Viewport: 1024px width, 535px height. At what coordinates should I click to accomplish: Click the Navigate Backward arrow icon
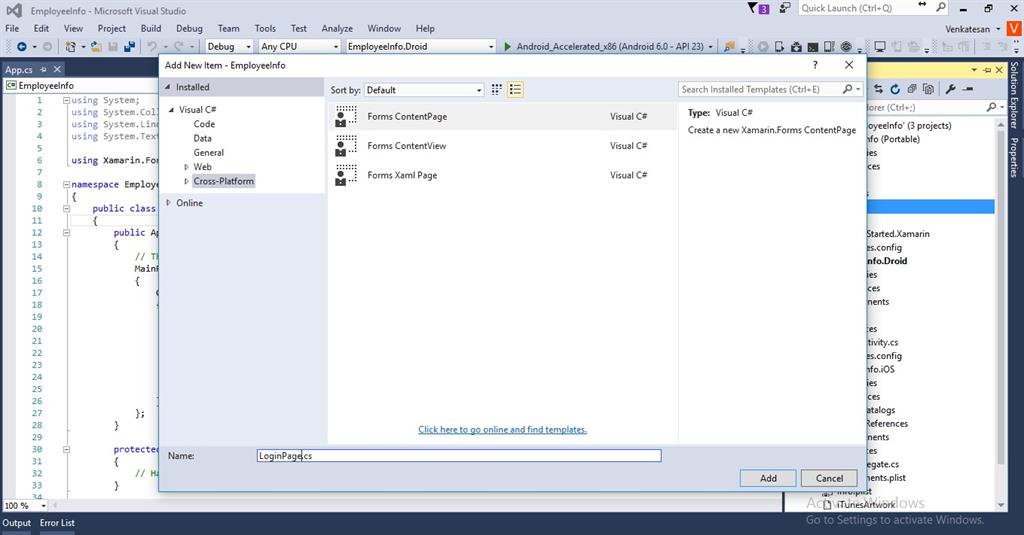(x=22, y=46)
